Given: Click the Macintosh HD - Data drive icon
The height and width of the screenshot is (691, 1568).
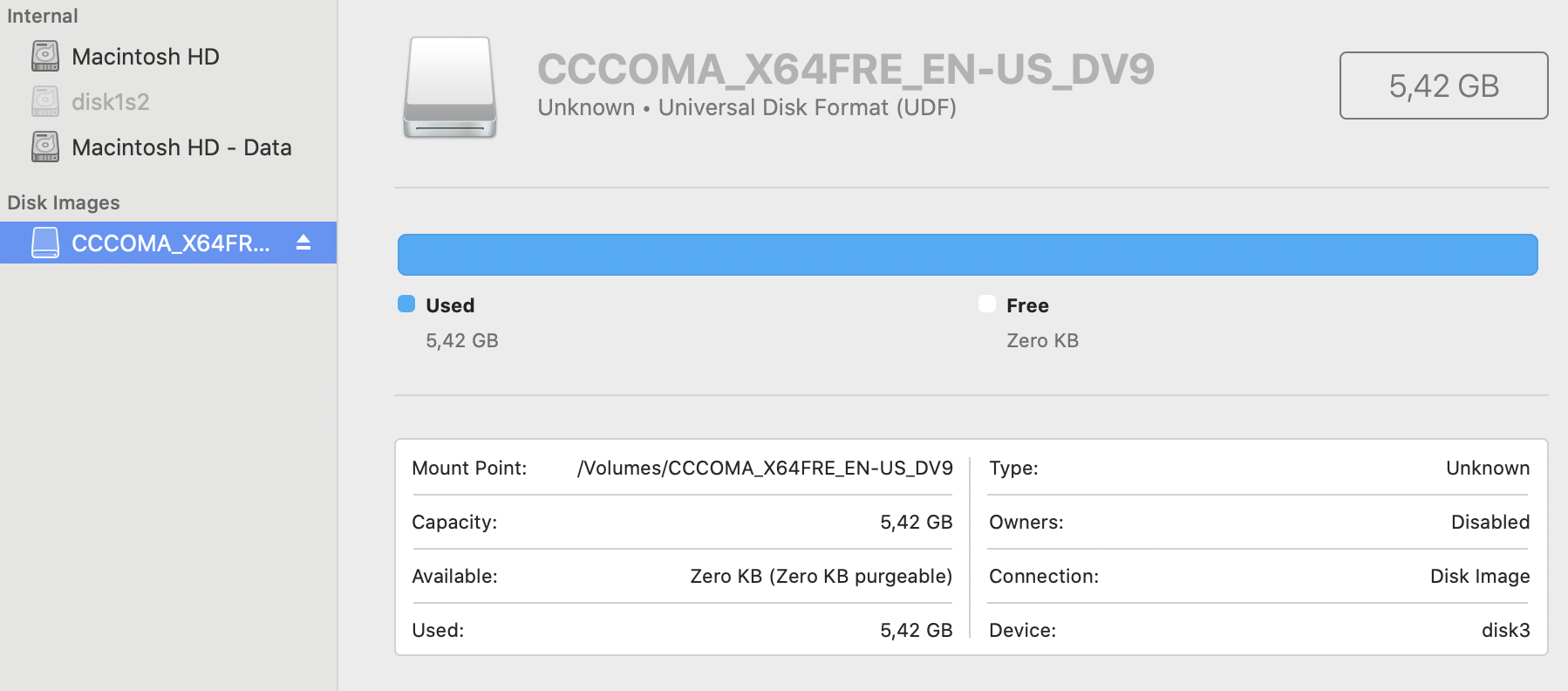Looking at the screenshot, I should pos(44,147).
